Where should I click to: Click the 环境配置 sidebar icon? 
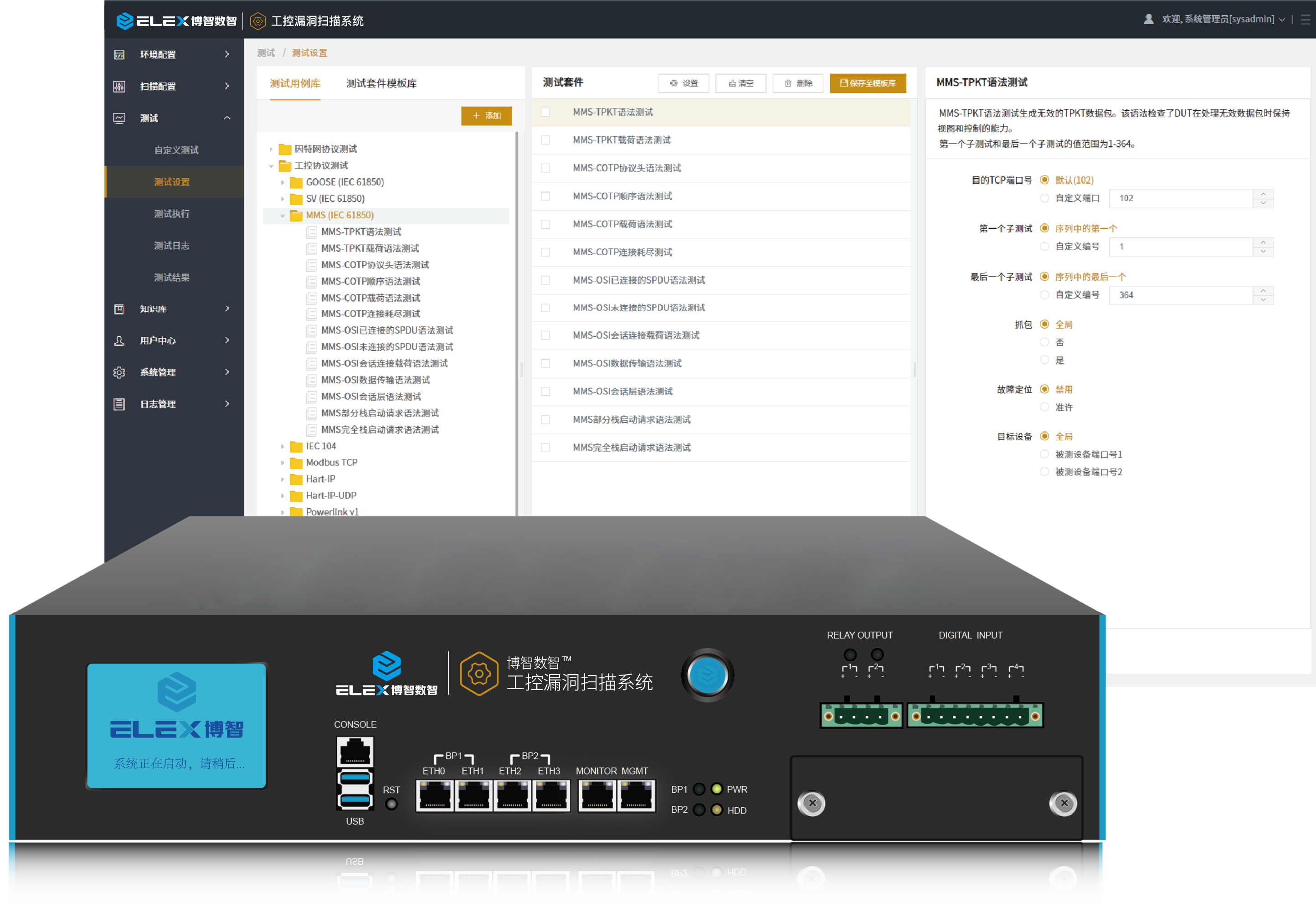(119, 55)
